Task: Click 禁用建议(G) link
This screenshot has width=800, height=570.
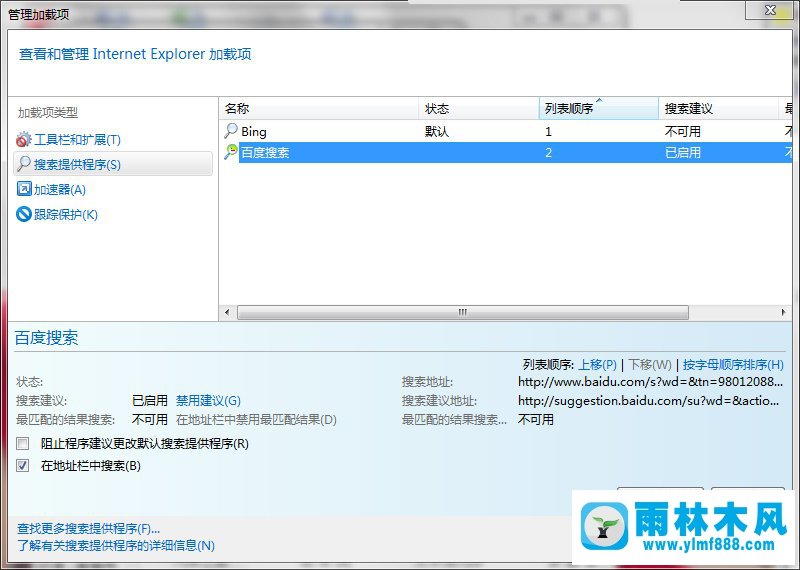Action: 208,401
